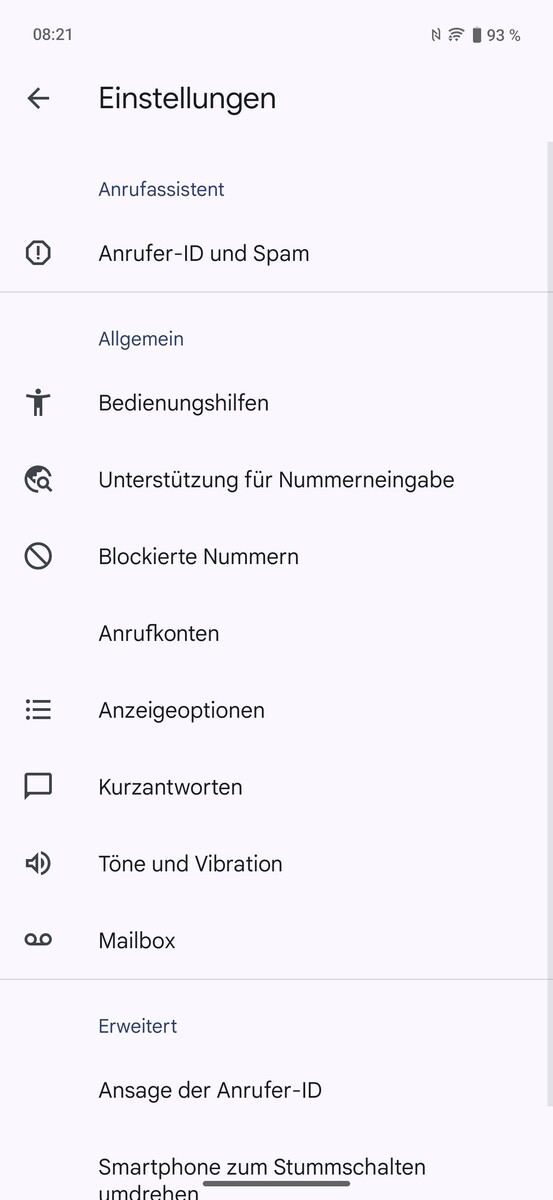Select Anrufkonten entry

click(276, 633)
